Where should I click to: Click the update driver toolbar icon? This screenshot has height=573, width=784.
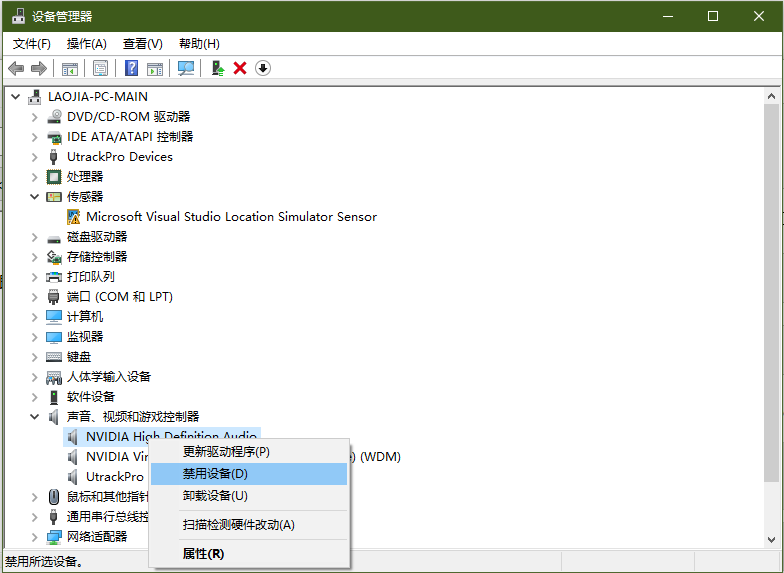218,68
